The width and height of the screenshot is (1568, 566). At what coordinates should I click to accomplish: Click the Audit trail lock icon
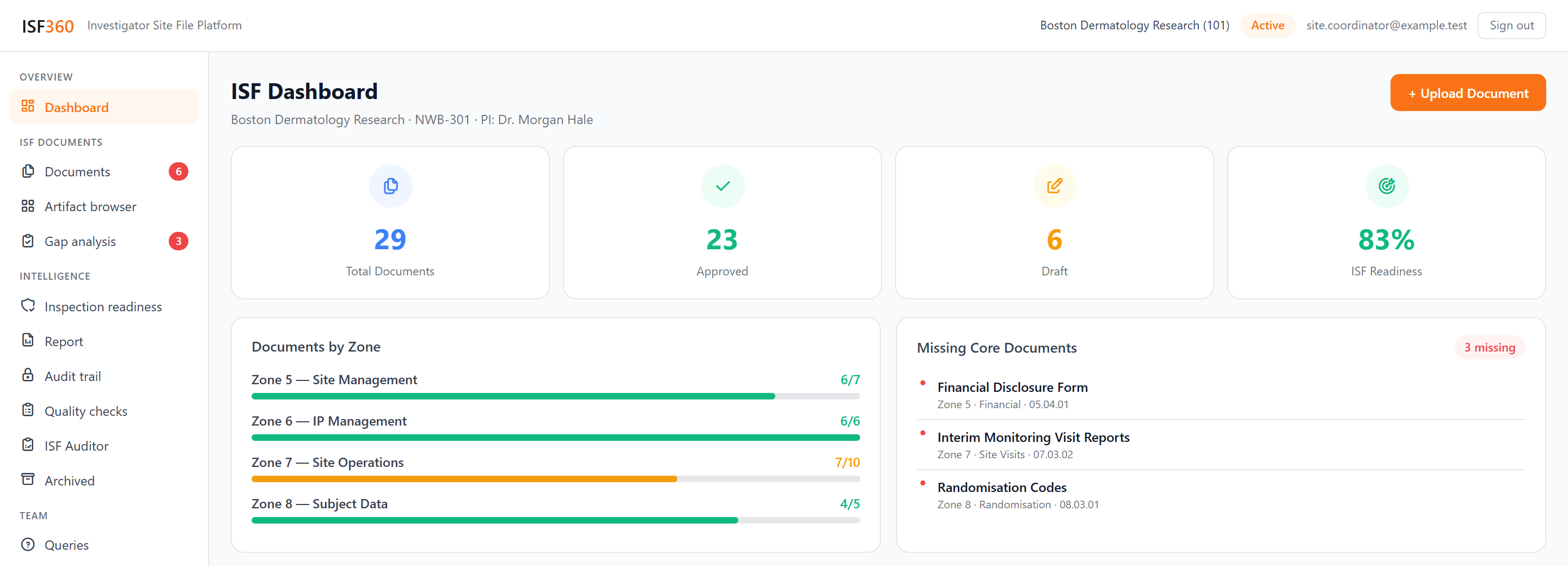coord(27,375)
